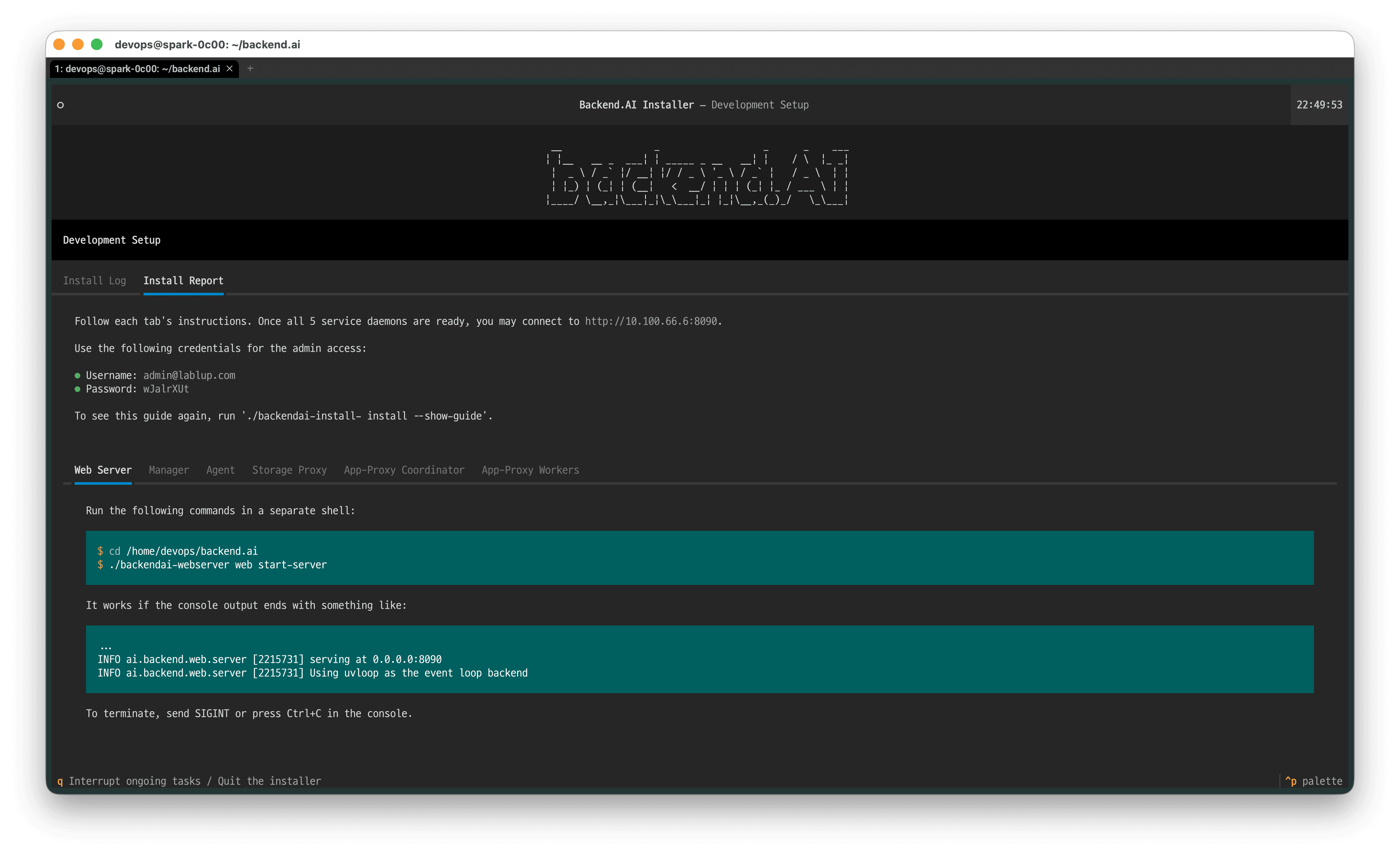The height and width of the screenshot is (855, 1400).
Task: Click the Development Setup section heading
Action: click(111, 240)
